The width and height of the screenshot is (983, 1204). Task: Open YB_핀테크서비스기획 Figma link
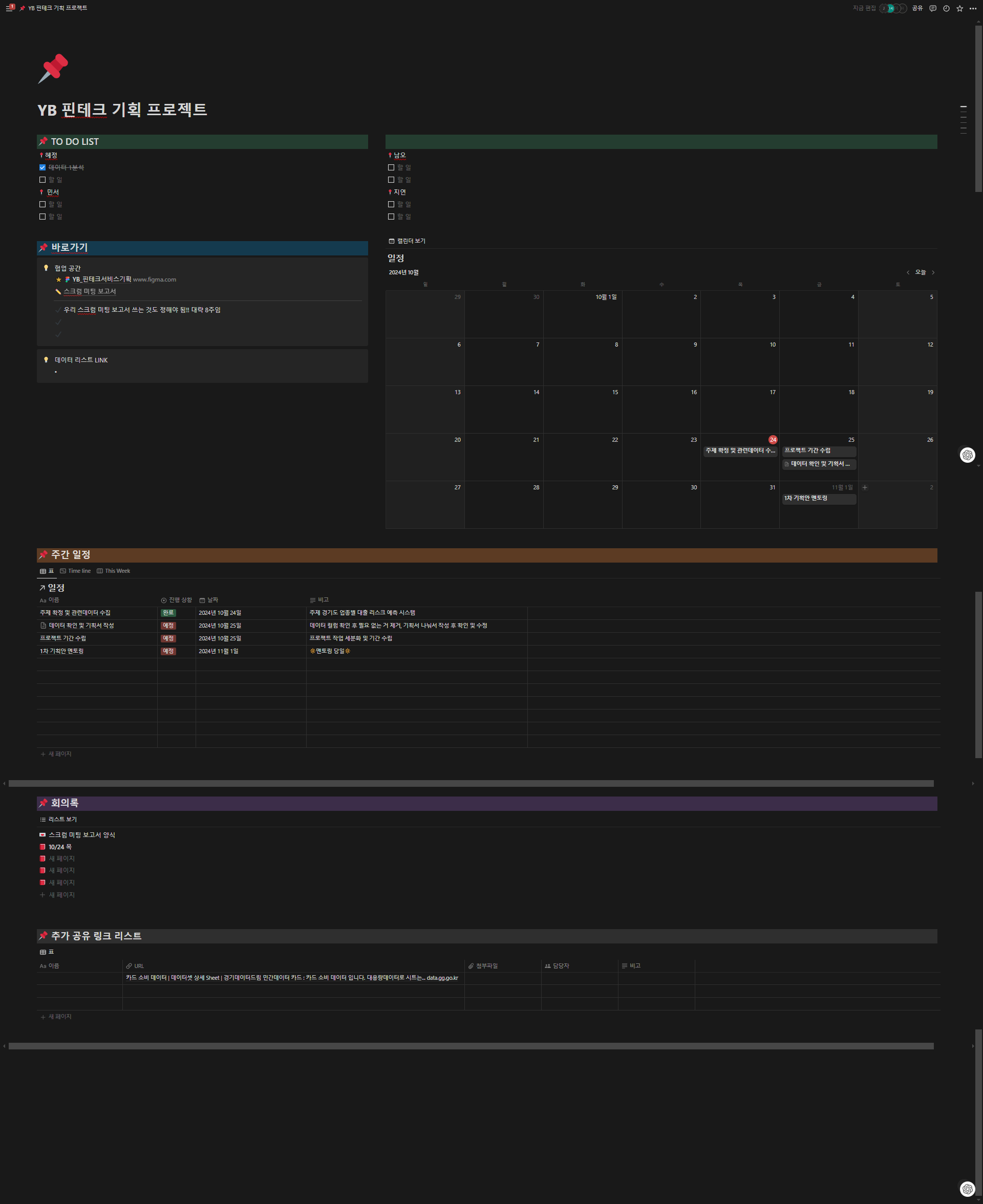pos(102,279)
